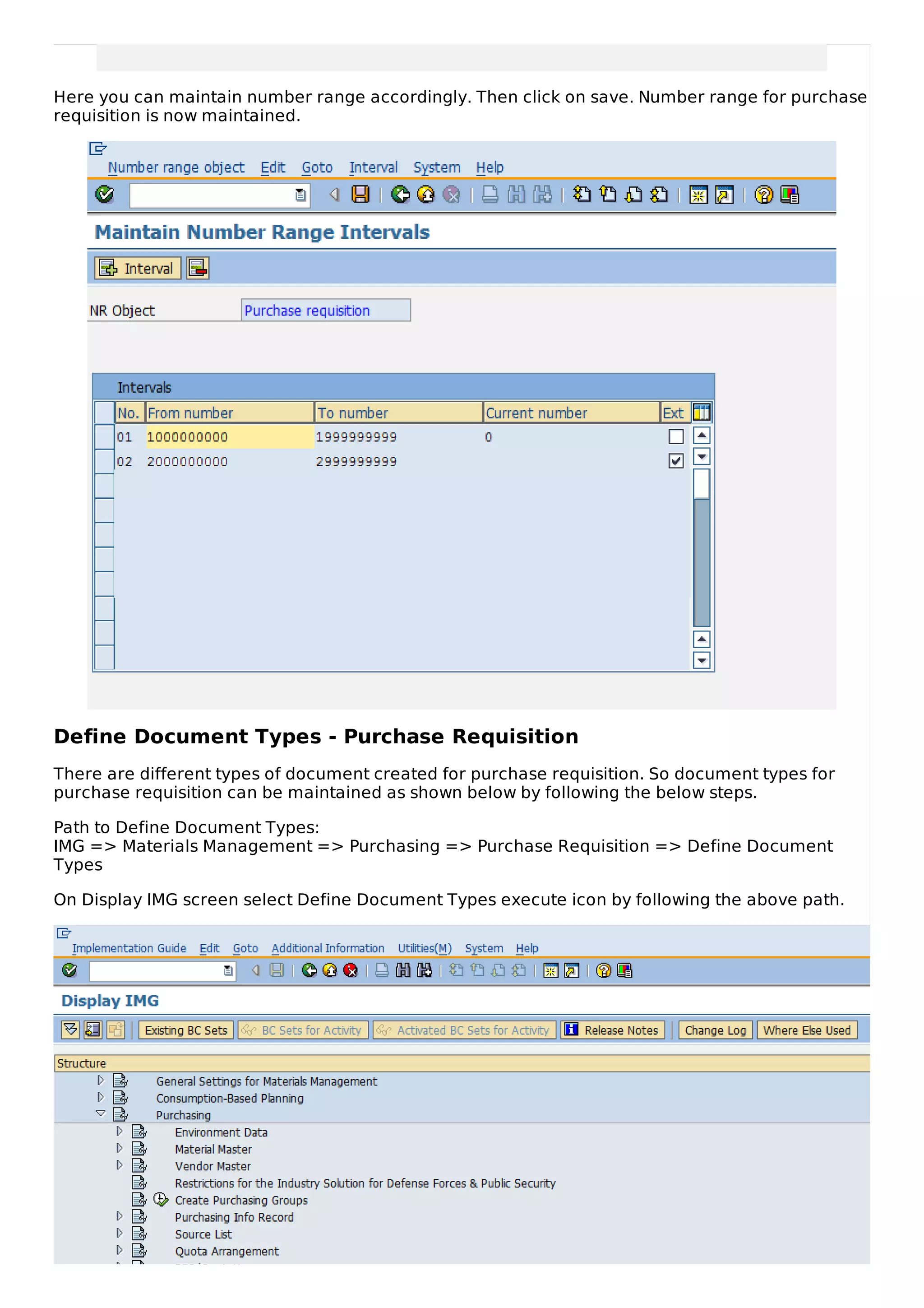Open the Interval menu
The image size is (924, 1308).
tap(374, 167)
